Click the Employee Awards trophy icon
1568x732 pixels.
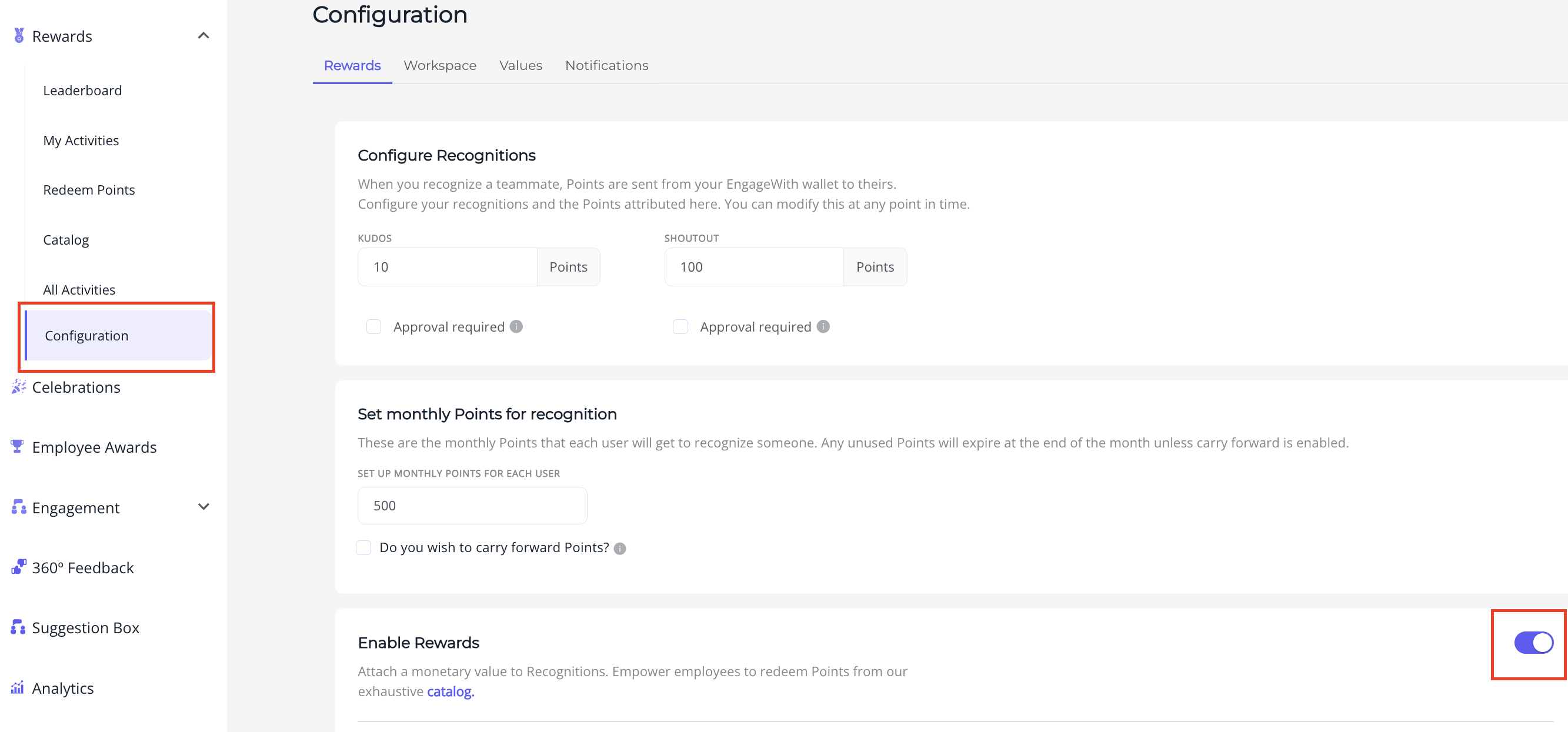(x=18, y=447)
